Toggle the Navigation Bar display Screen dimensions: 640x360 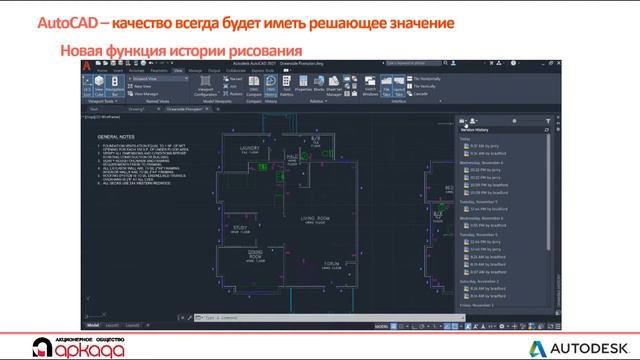[x=115, y=86]
